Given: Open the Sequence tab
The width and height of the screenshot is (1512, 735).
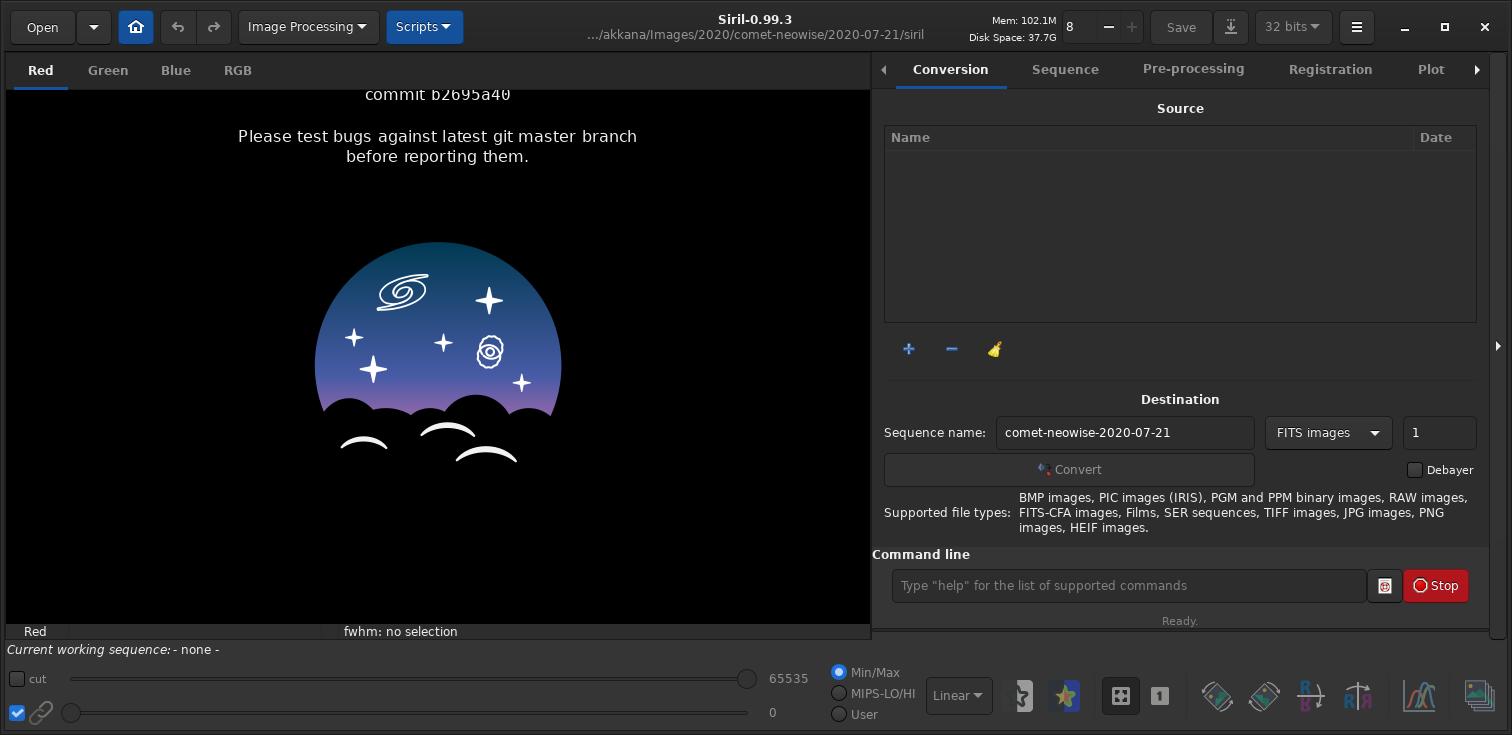Looking at the screenshot, I should pos(1065,70).
